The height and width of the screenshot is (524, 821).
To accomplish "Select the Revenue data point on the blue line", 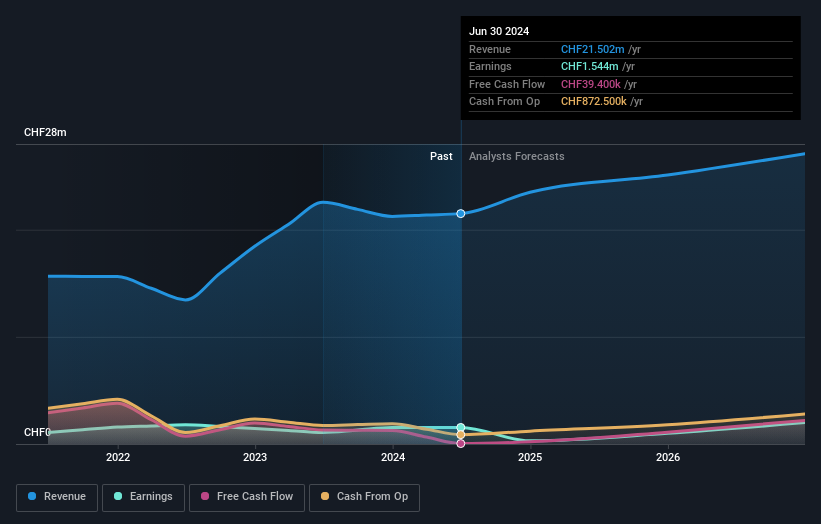I will pos(461,214).
